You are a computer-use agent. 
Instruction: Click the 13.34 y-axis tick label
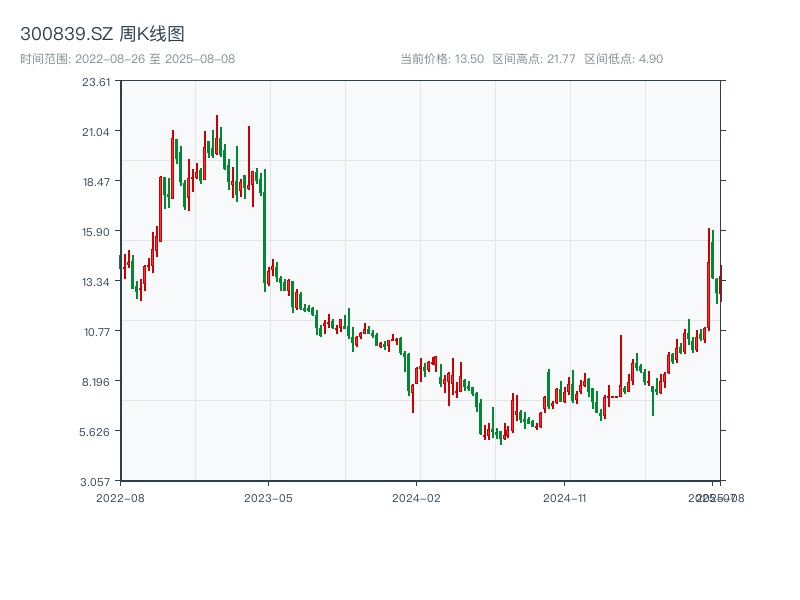tap(96, 282)
